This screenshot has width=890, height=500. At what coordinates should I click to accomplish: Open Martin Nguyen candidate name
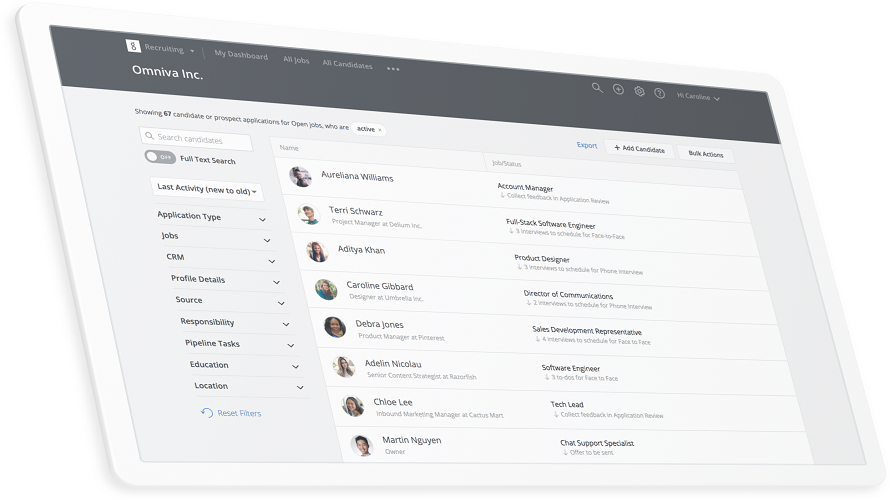412,440
